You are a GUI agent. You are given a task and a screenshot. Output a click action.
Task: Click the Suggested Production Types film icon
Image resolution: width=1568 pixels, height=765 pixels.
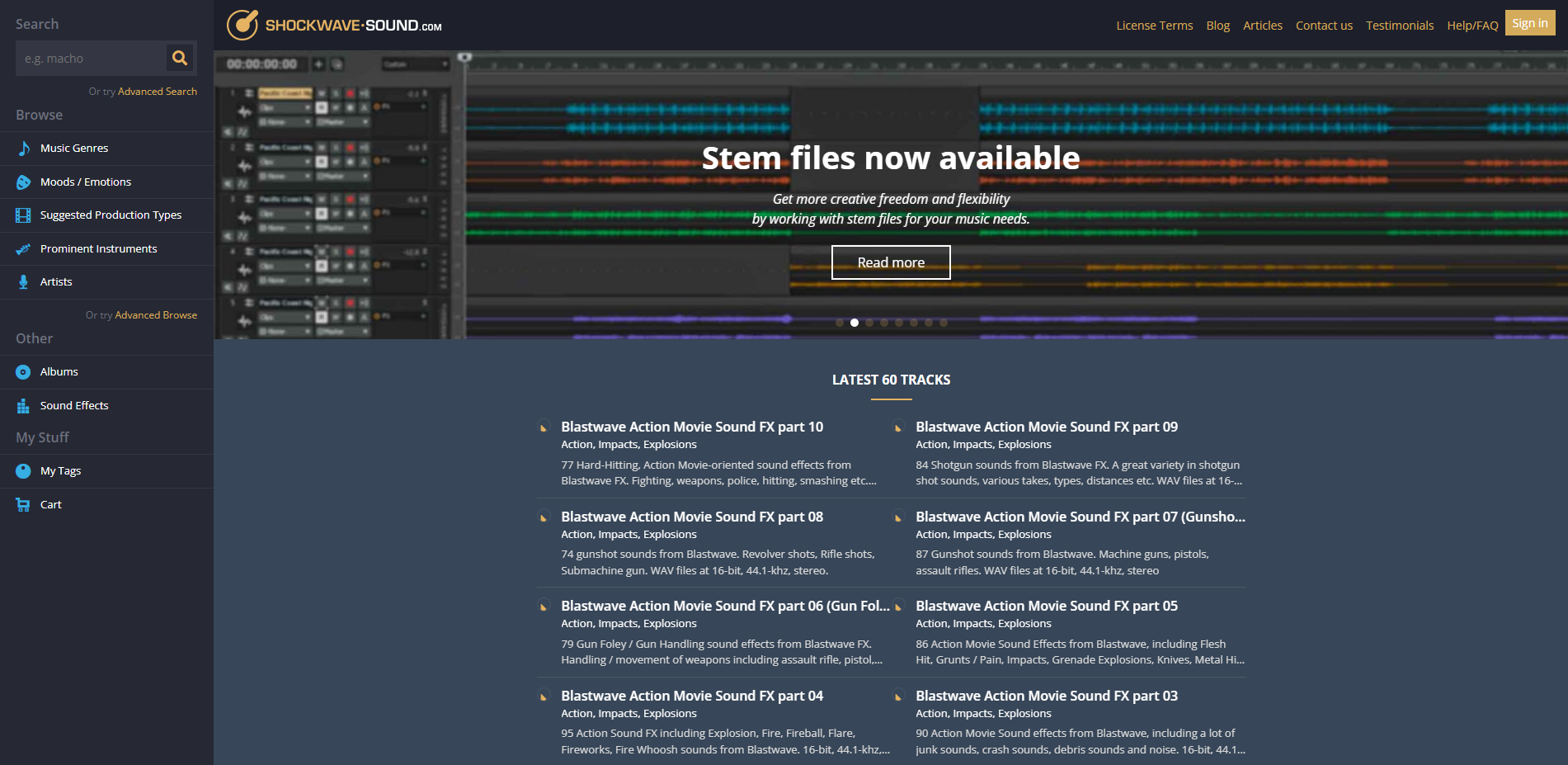(x=24, y=215)
